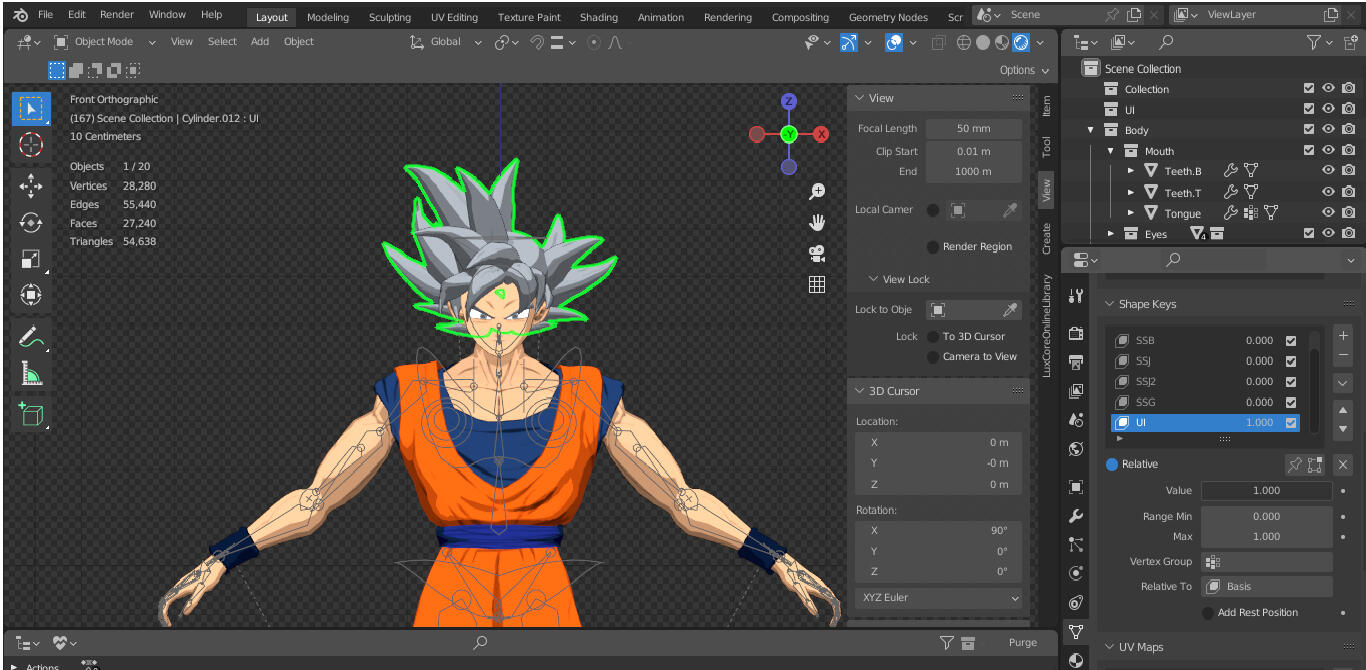
Task: Open the XYZ Euler rotation order dropdown
Action: [937, 597]
